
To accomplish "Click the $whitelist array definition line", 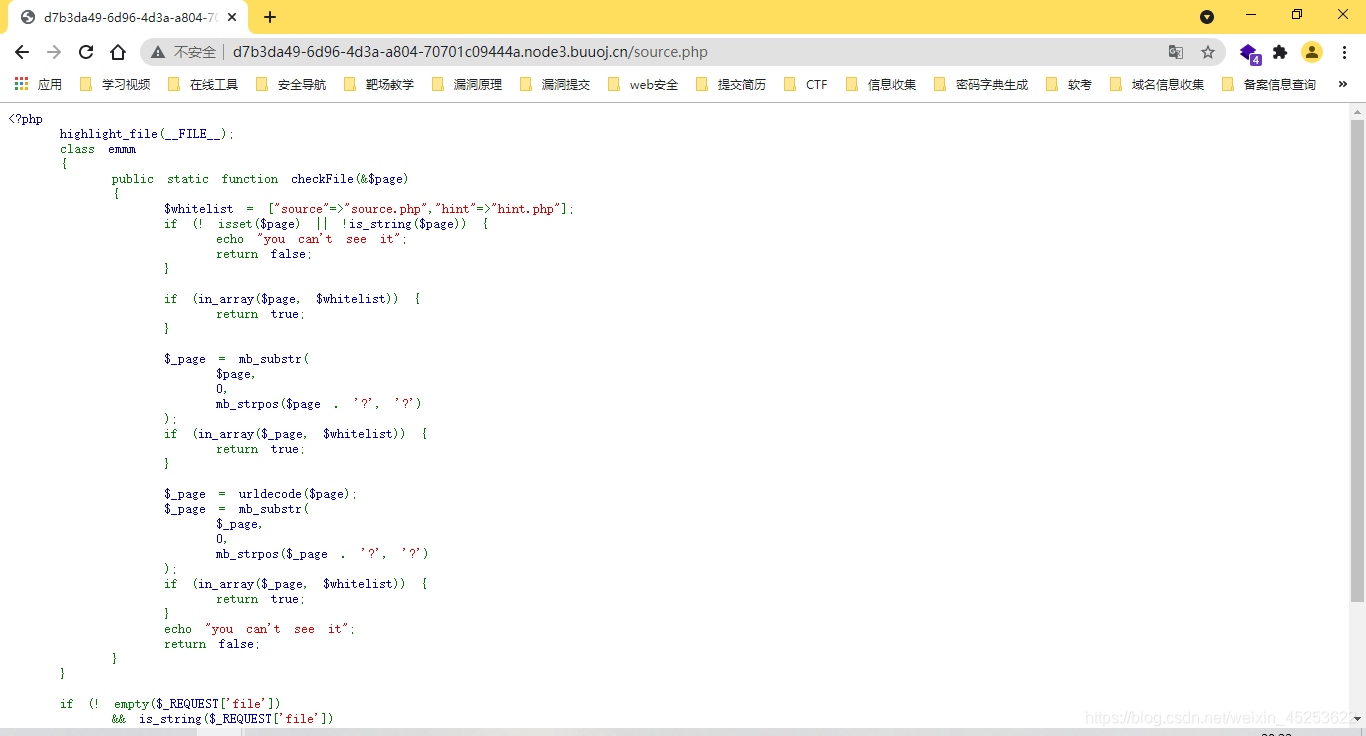I will tap(369, 209).
